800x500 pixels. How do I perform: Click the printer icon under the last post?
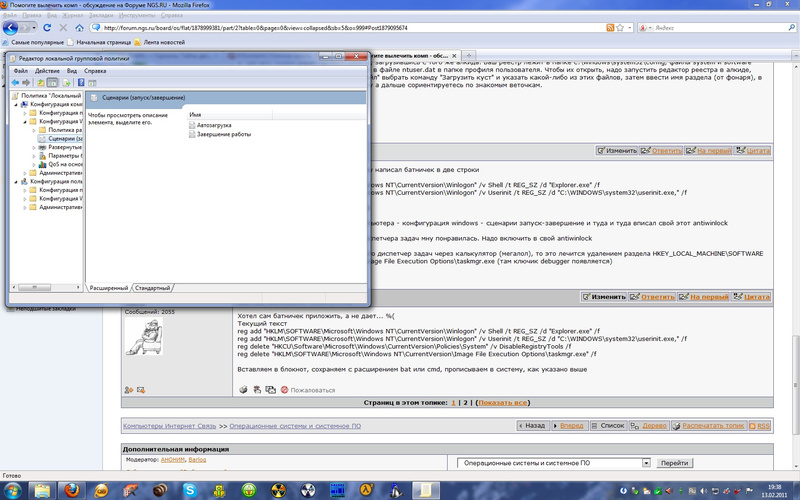pos(243,390)
